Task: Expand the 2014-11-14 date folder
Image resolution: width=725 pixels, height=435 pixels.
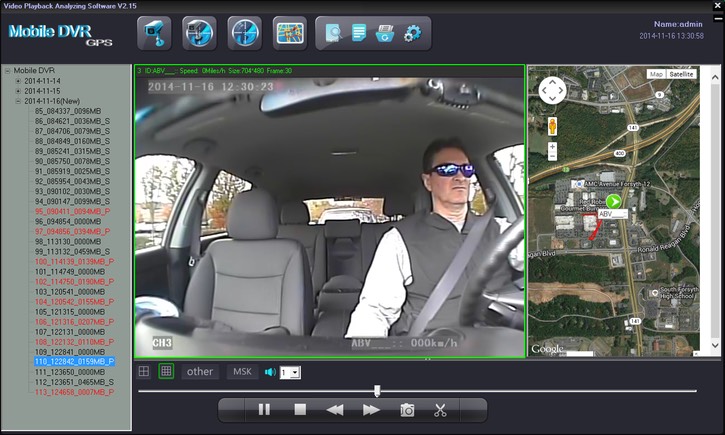Action: click(x=18, y=81)
